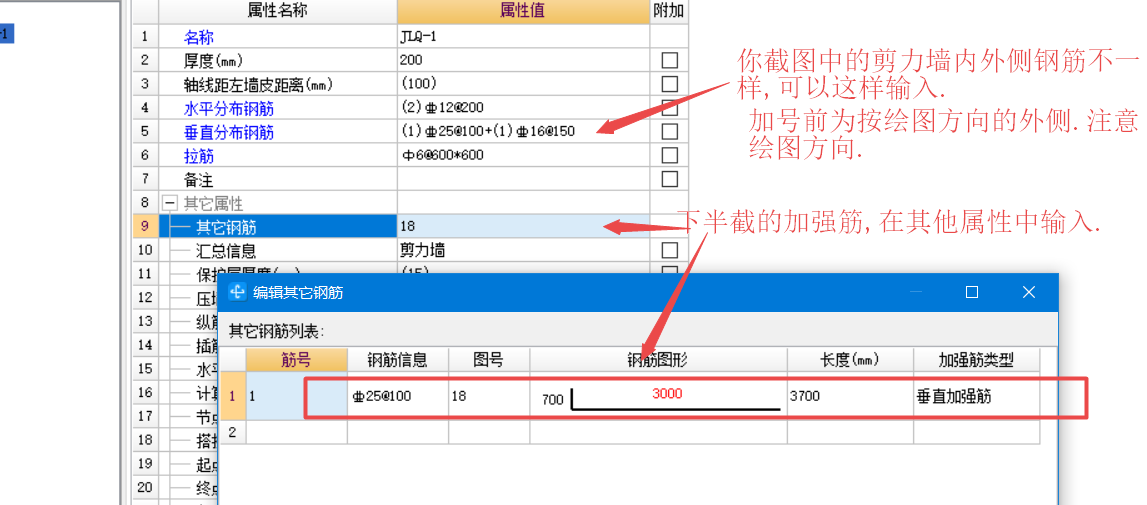Screen dimensions: 1147x505
Task: Click the 图号 cell showing 18
Action: pyautogui.click(x=489, y=396)
